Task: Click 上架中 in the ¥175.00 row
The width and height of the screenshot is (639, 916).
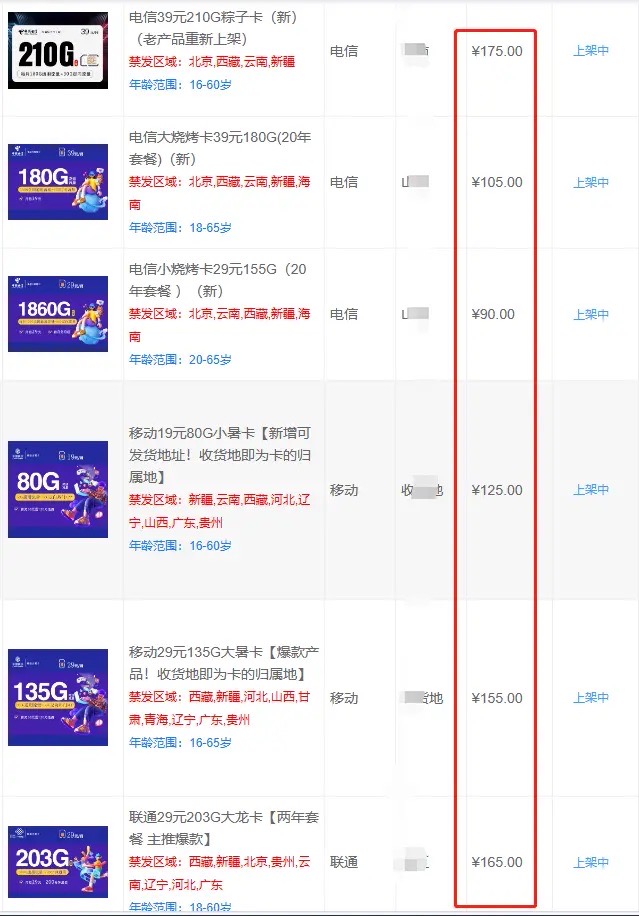Action: tap(591, 51)
